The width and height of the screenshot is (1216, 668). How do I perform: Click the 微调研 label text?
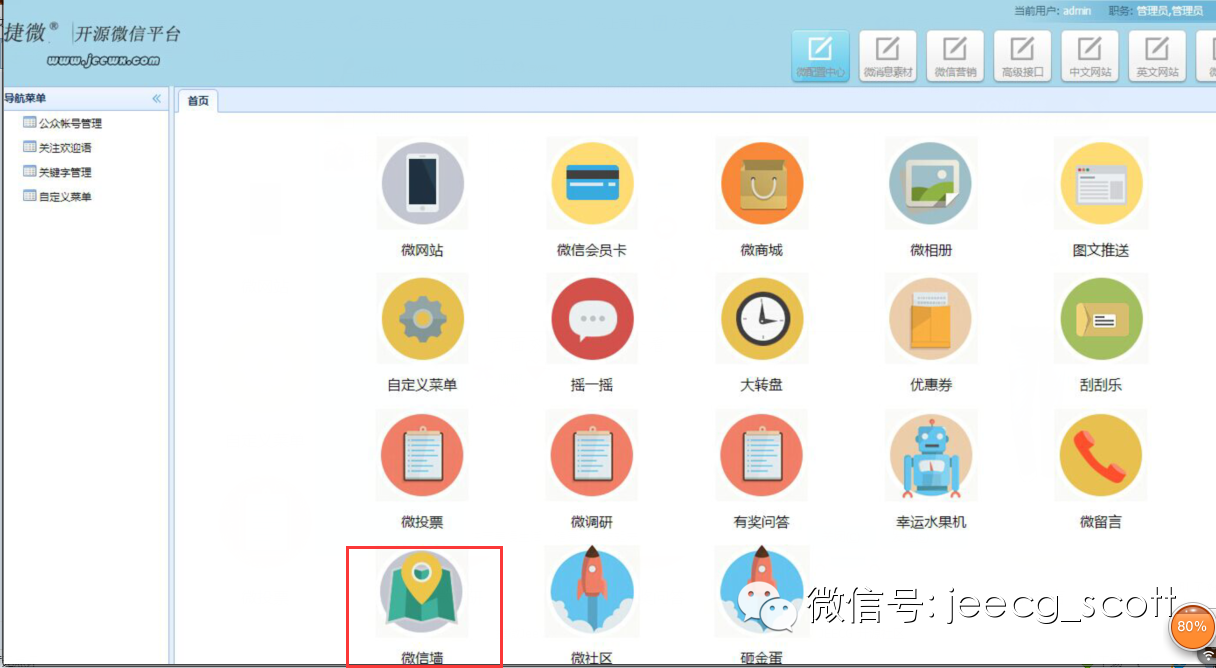[x=592, y=522]
